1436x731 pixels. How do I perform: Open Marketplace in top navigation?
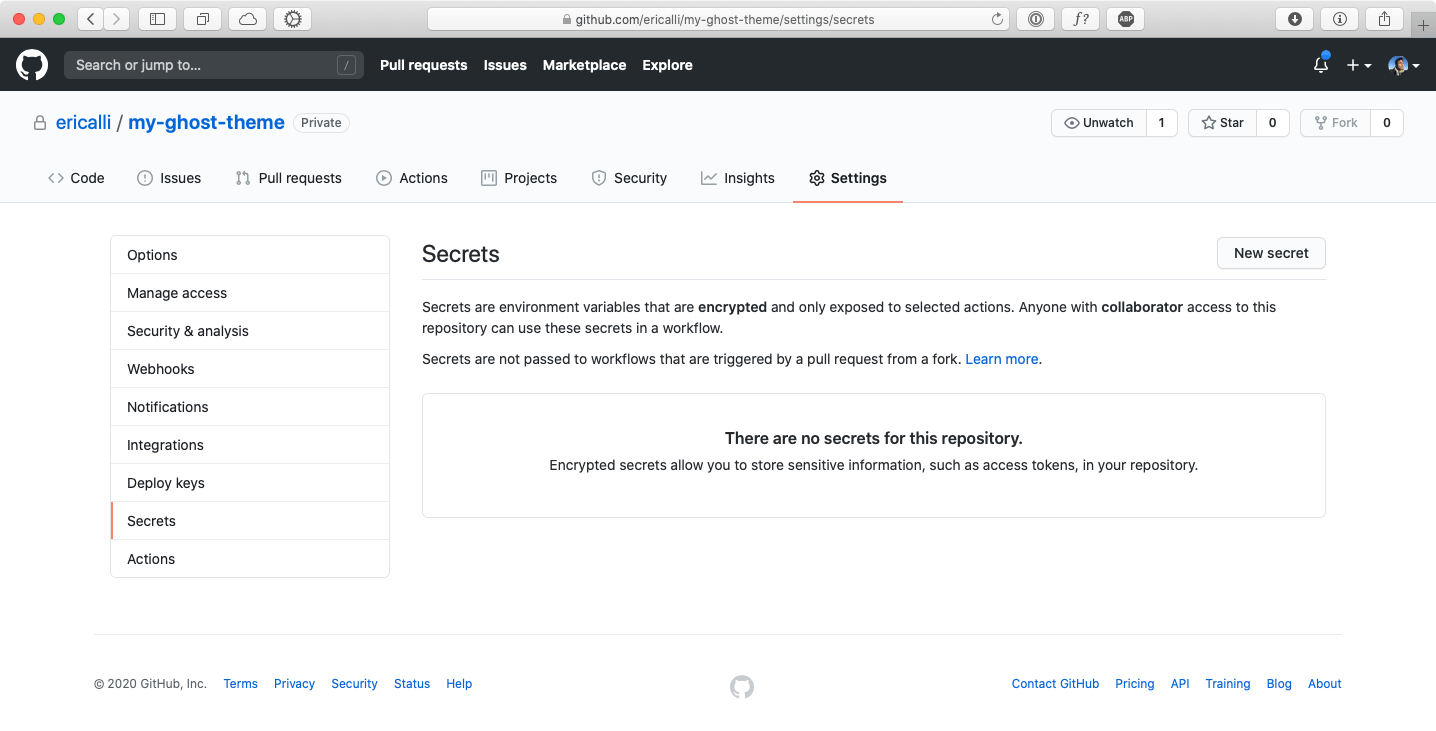click(585, 65)
